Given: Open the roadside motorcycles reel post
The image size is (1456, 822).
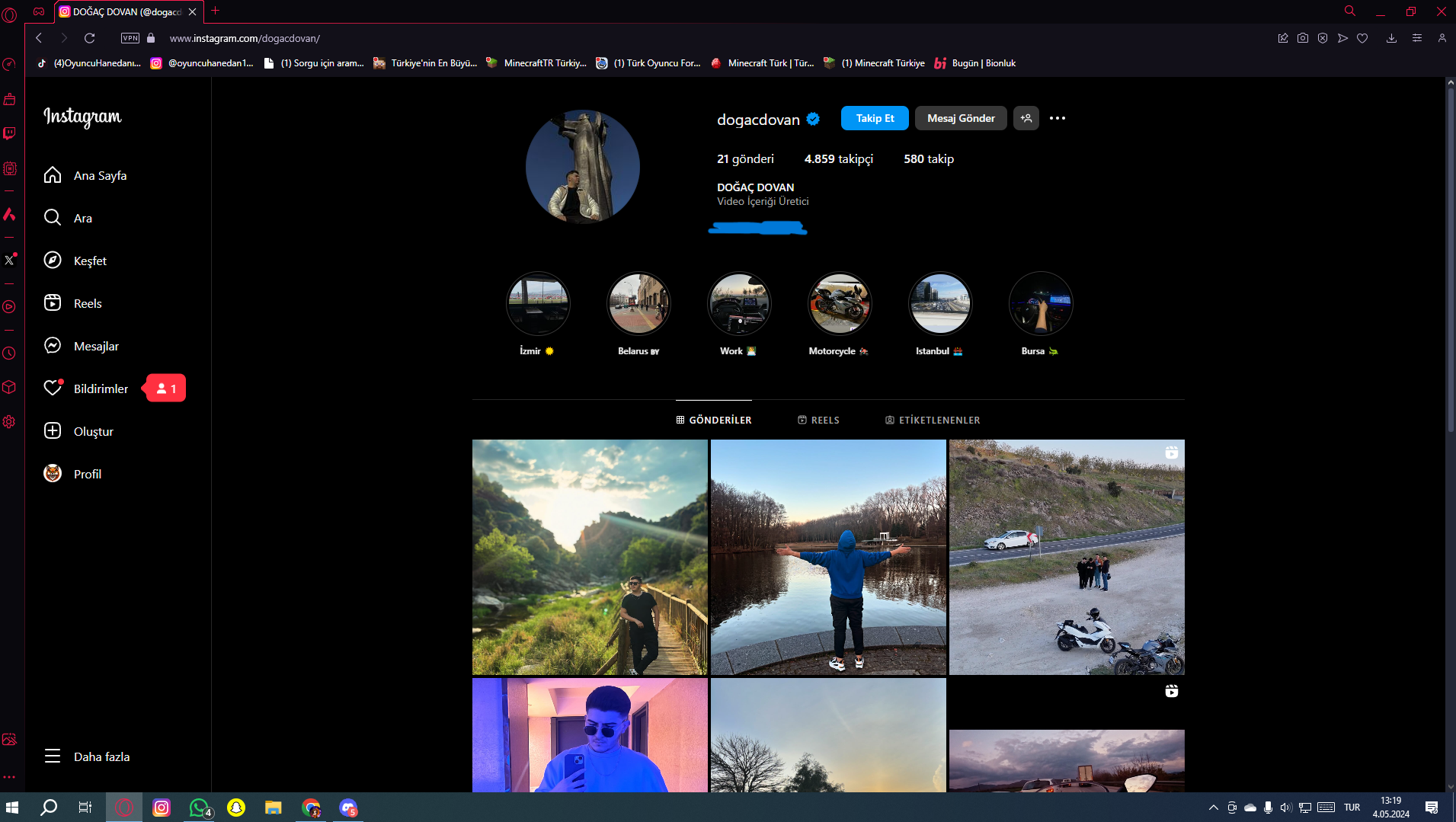Looking at the screenshot, I should (x=1067, y=557).
